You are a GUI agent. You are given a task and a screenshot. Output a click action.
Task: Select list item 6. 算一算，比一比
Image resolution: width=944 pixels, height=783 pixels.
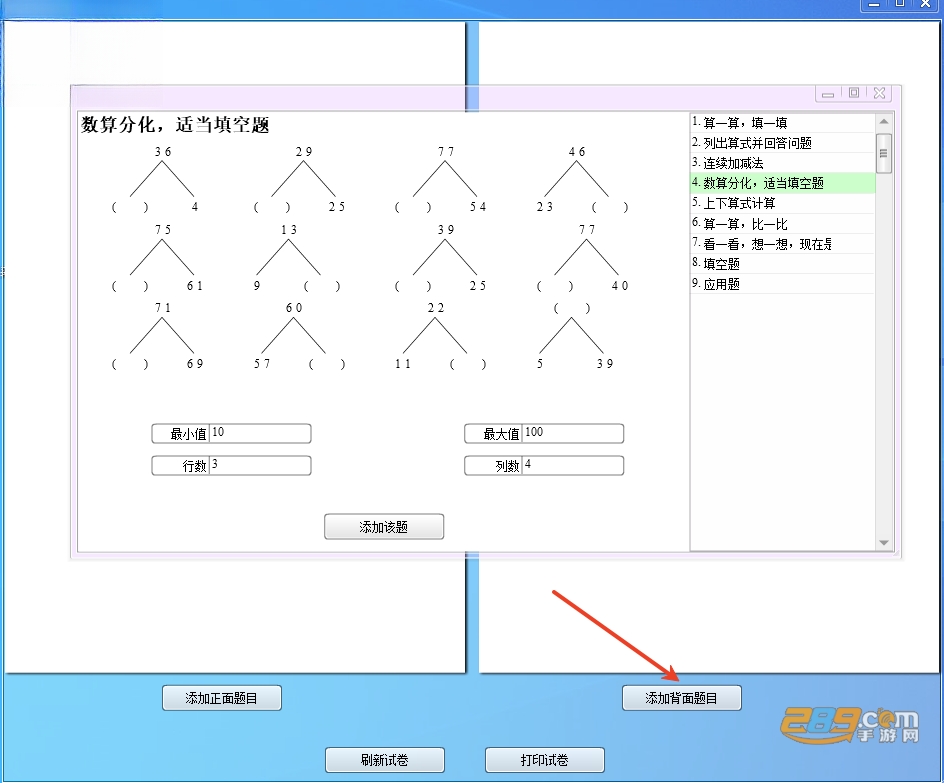(782, 224)
